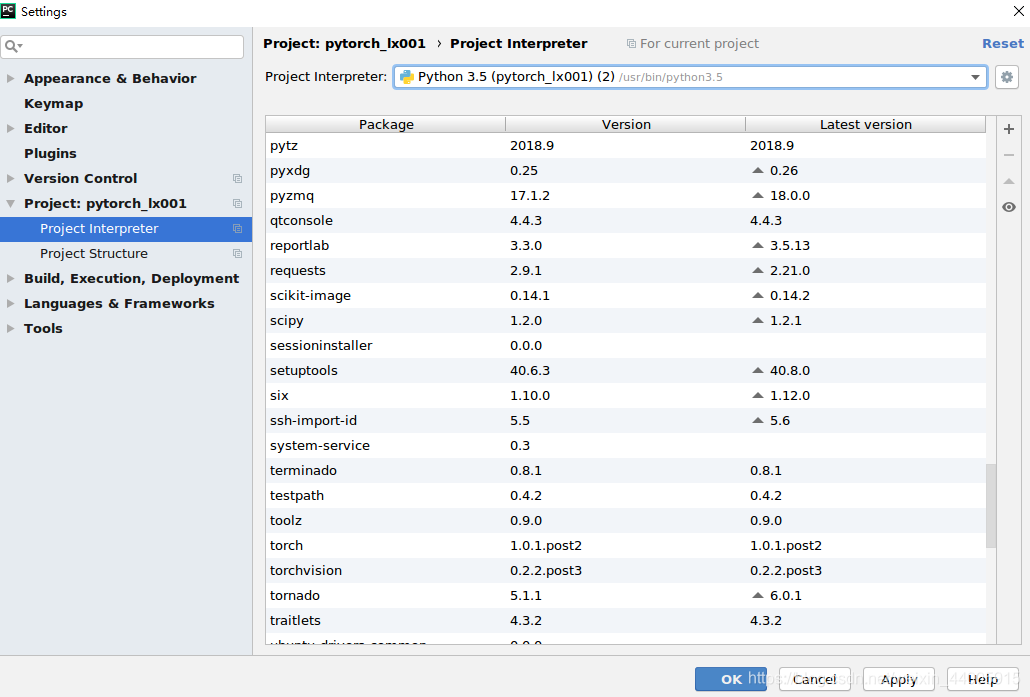Expand the Tools tree node
This screenshot has height=697, width=1030.
pyautogui.click(x=11, y=328)
